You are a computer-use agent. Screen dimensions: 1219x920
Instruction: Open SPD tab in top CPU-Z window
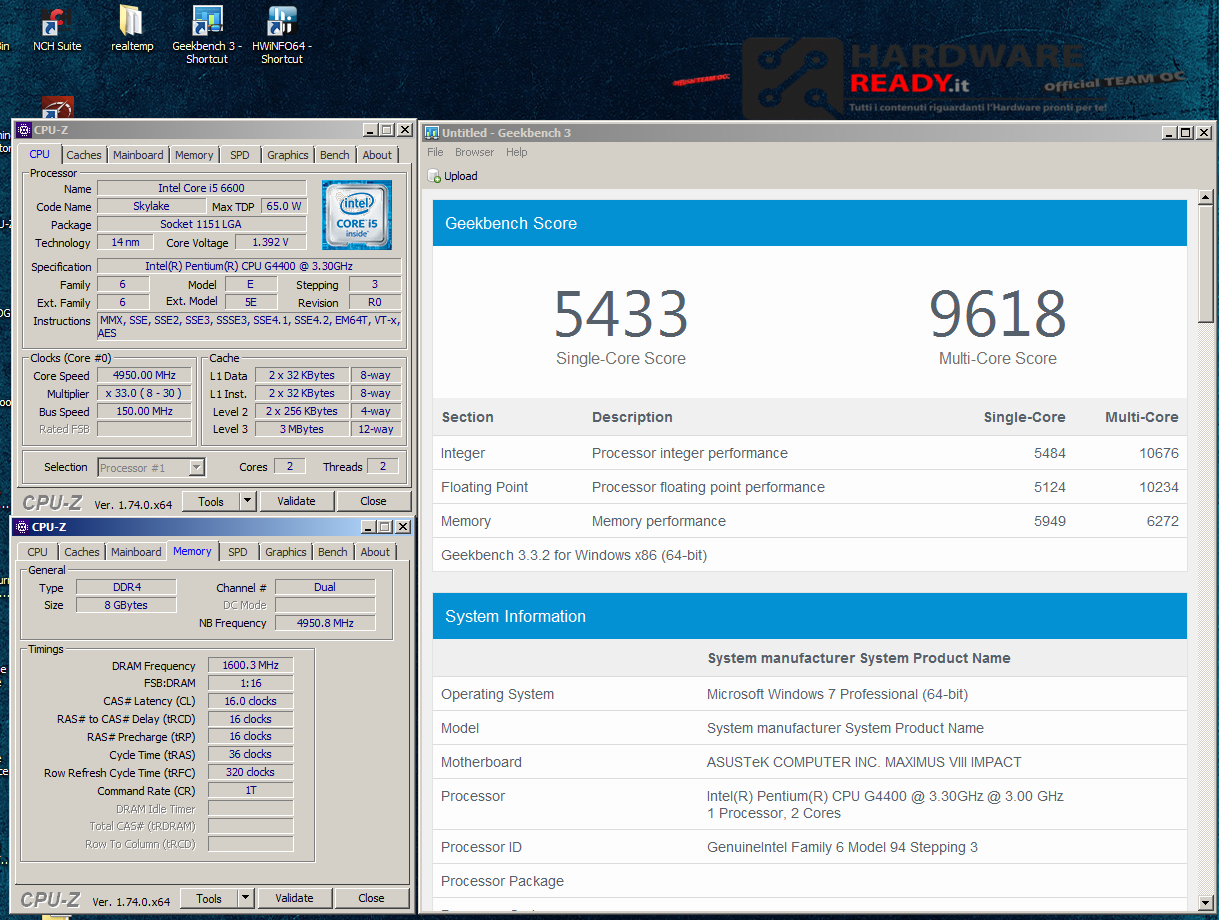point(240,155)
